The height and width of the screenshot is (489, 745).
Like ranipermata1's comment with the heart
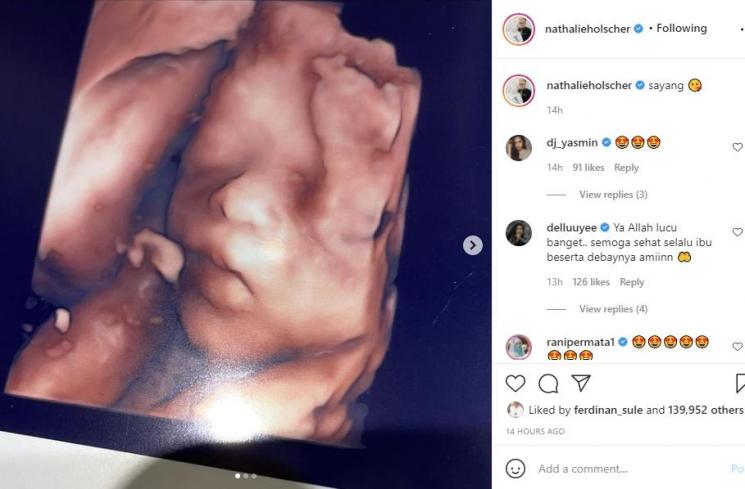(x=737, y=347)
